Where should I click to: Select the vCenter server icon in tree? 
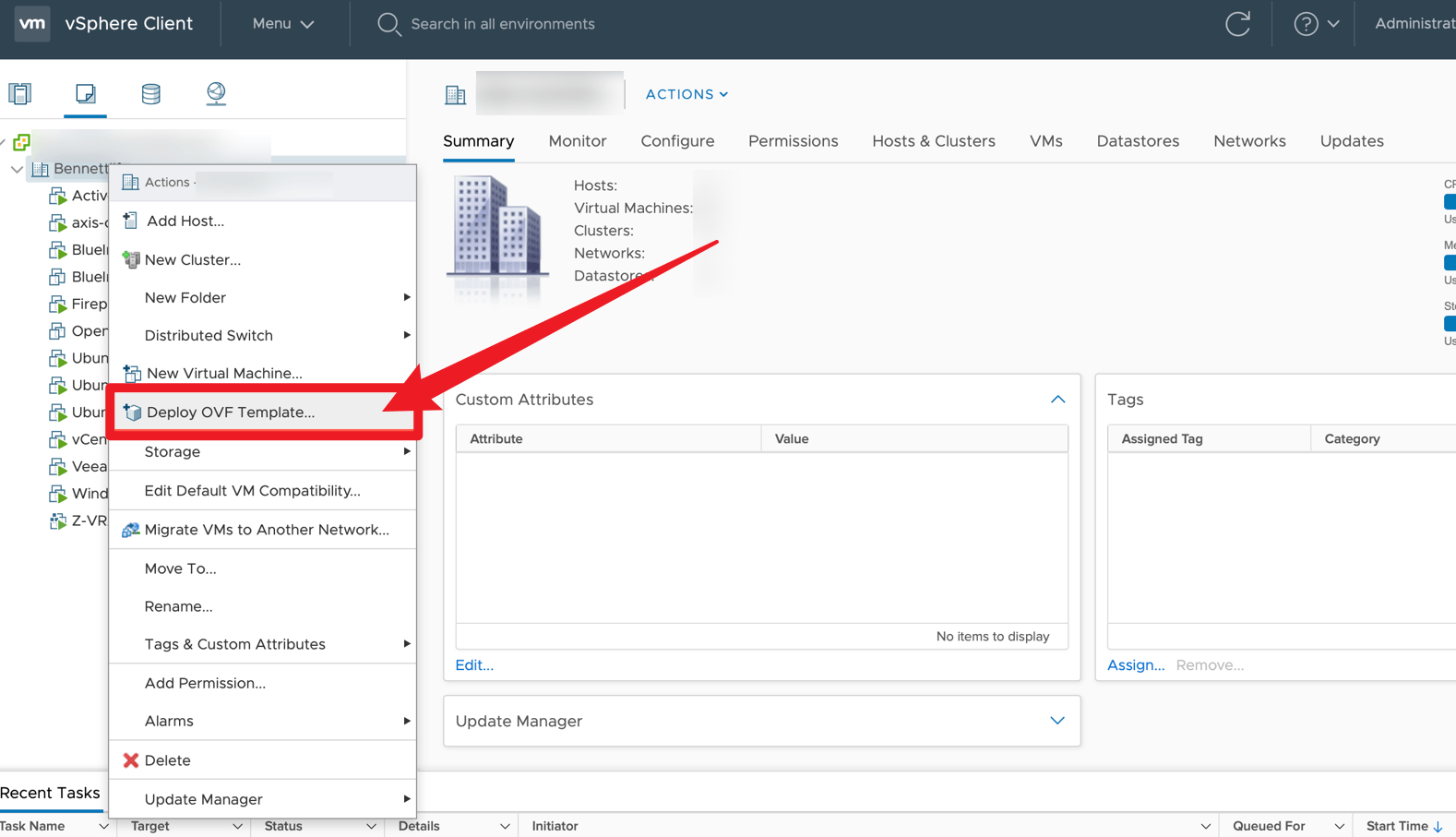[22, 143]
